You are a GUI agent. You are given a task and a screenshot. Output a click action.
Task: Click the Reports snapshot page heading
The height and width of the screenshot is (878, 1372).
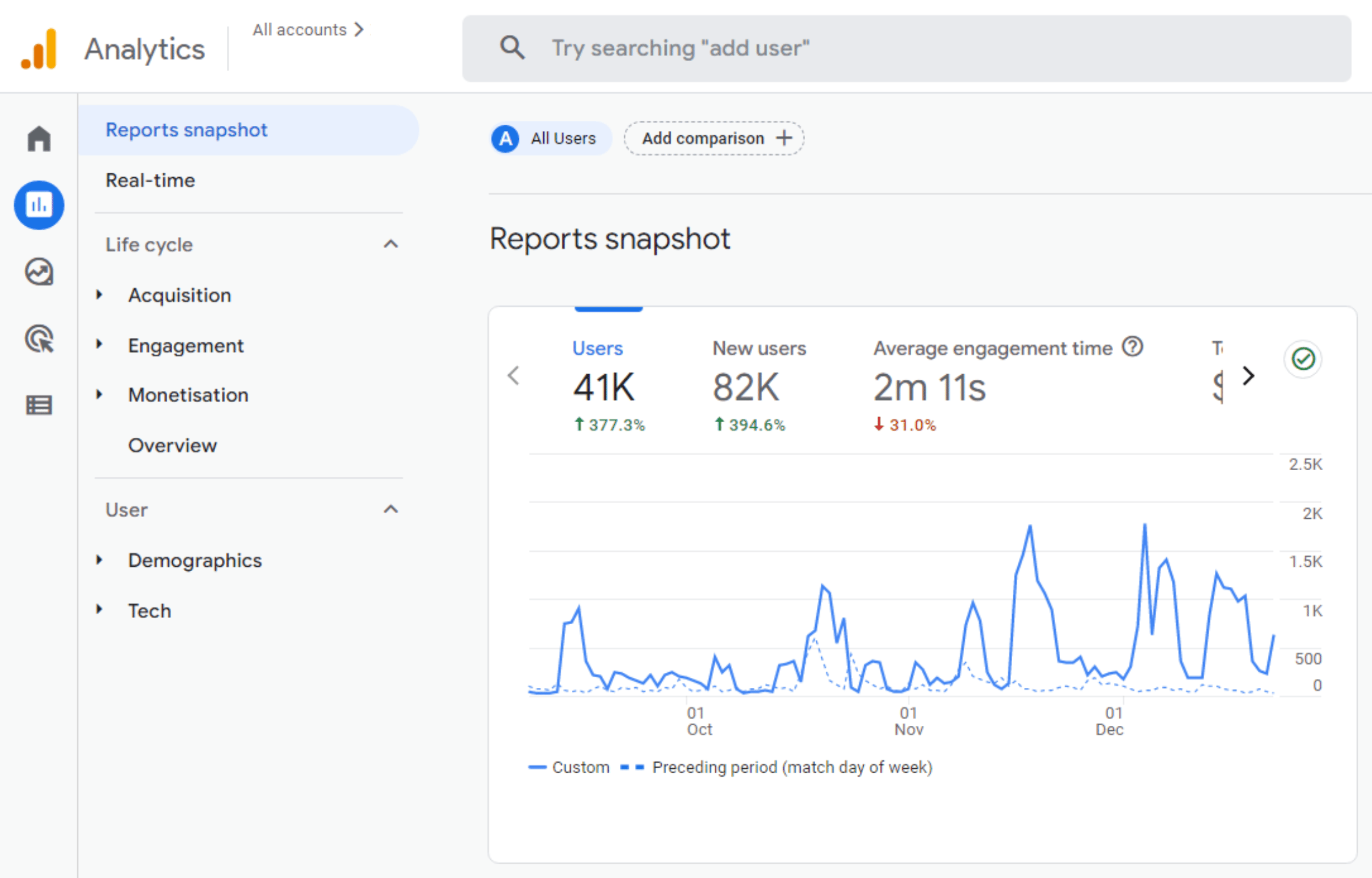pyautogui.click(x=609, y=238)
